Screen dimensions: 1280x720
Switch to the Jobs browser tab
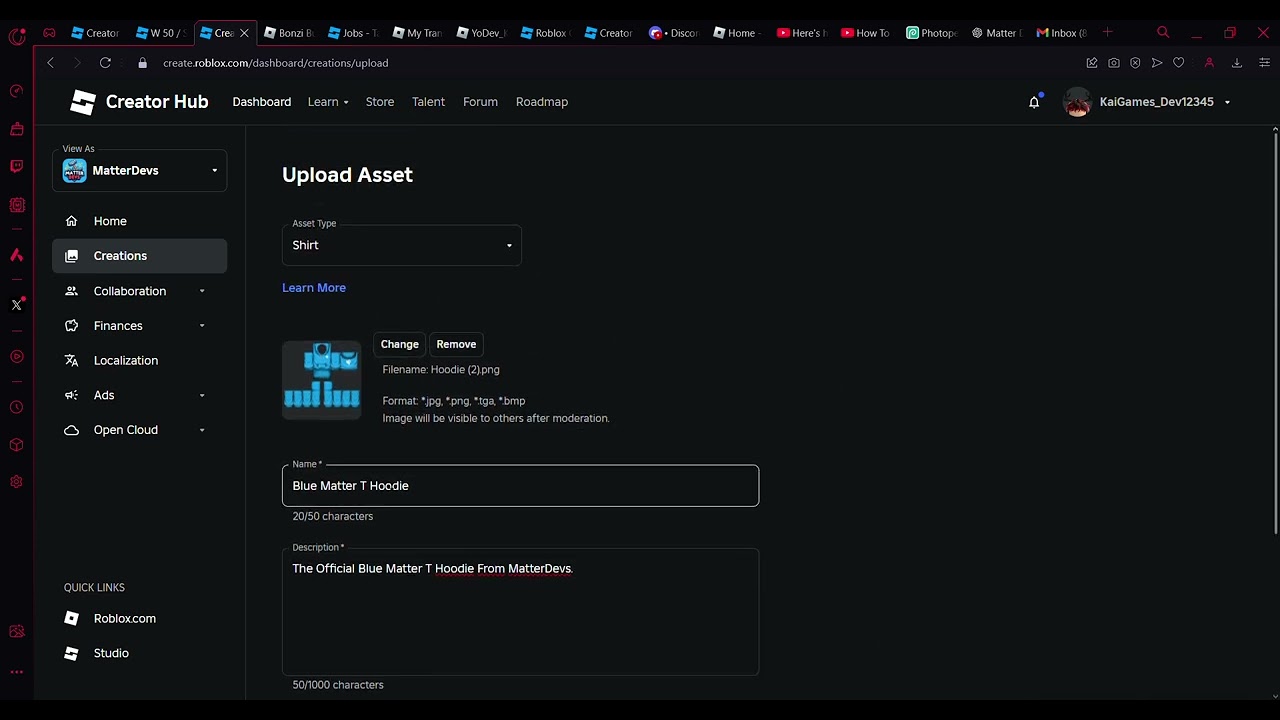(x=353, y=33)
